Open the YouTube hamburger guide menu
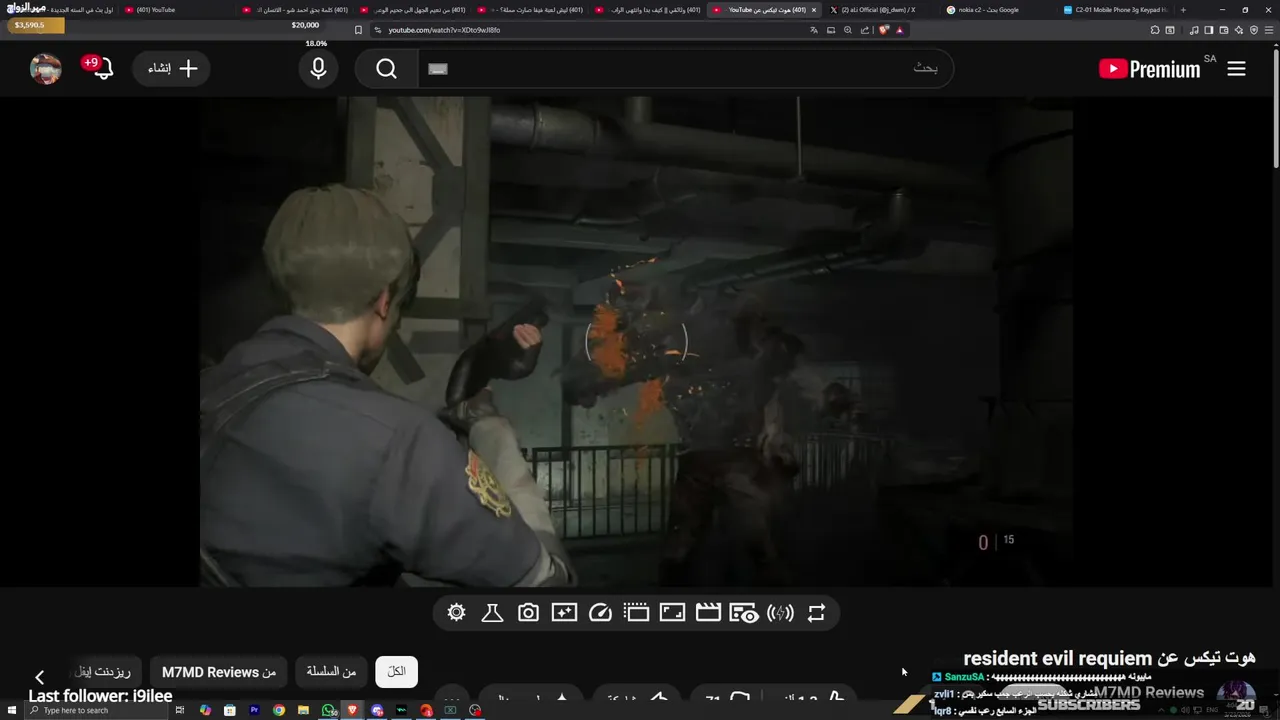Image resolution: width=1280 pixels, height=720 pixels. coord(1236,69)
